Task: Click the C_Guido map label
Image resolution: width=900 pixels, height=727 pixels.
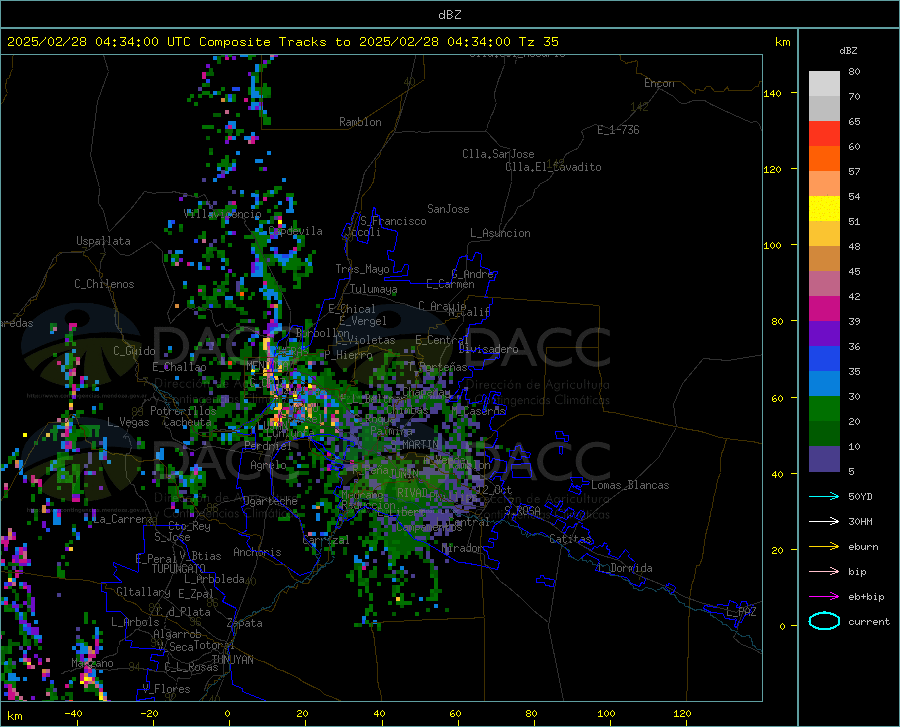Action: [x=134, y=351]
